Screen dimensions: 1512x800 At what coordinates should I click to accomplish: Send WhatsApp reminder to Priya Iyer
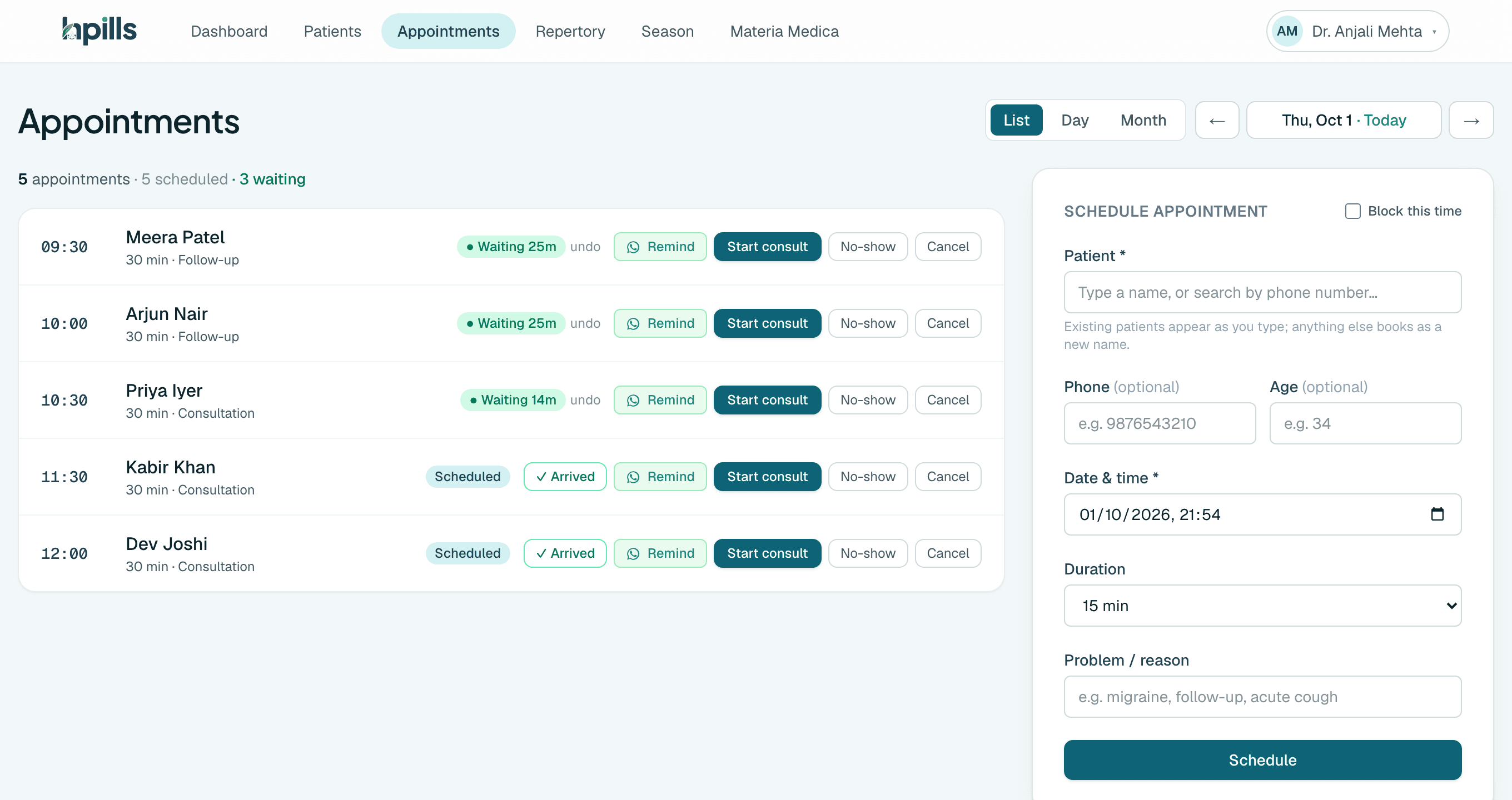(x=660, y=400)
